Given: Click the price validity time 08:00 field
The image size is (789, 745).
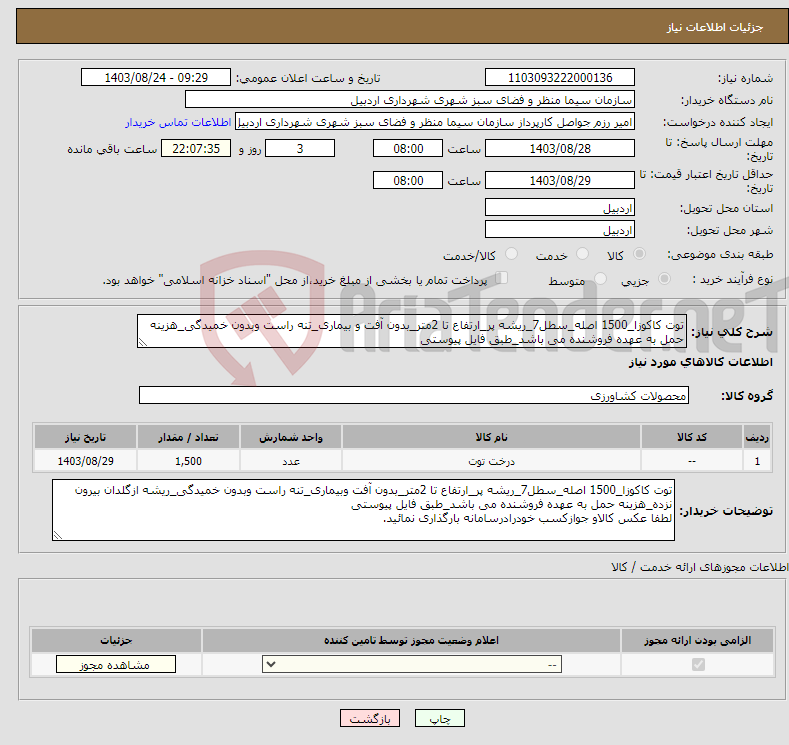Looking at the screenshot, I should click(x=408, y=180).
